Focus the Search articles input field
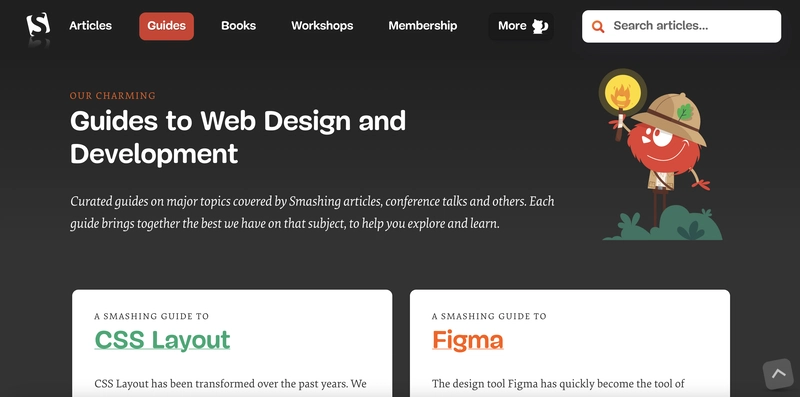This screenshot has width=800, height=397. click(x=681, y=26)
